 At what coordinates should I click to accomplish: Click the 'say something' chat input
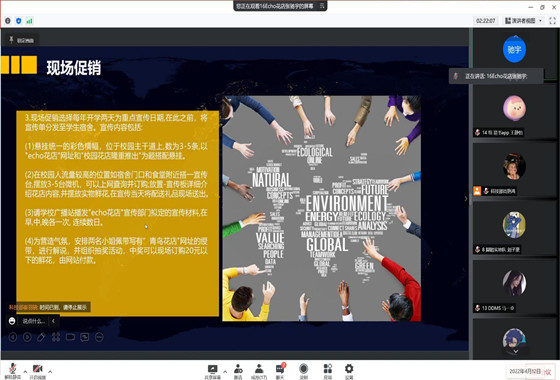[x=33, y=321]
